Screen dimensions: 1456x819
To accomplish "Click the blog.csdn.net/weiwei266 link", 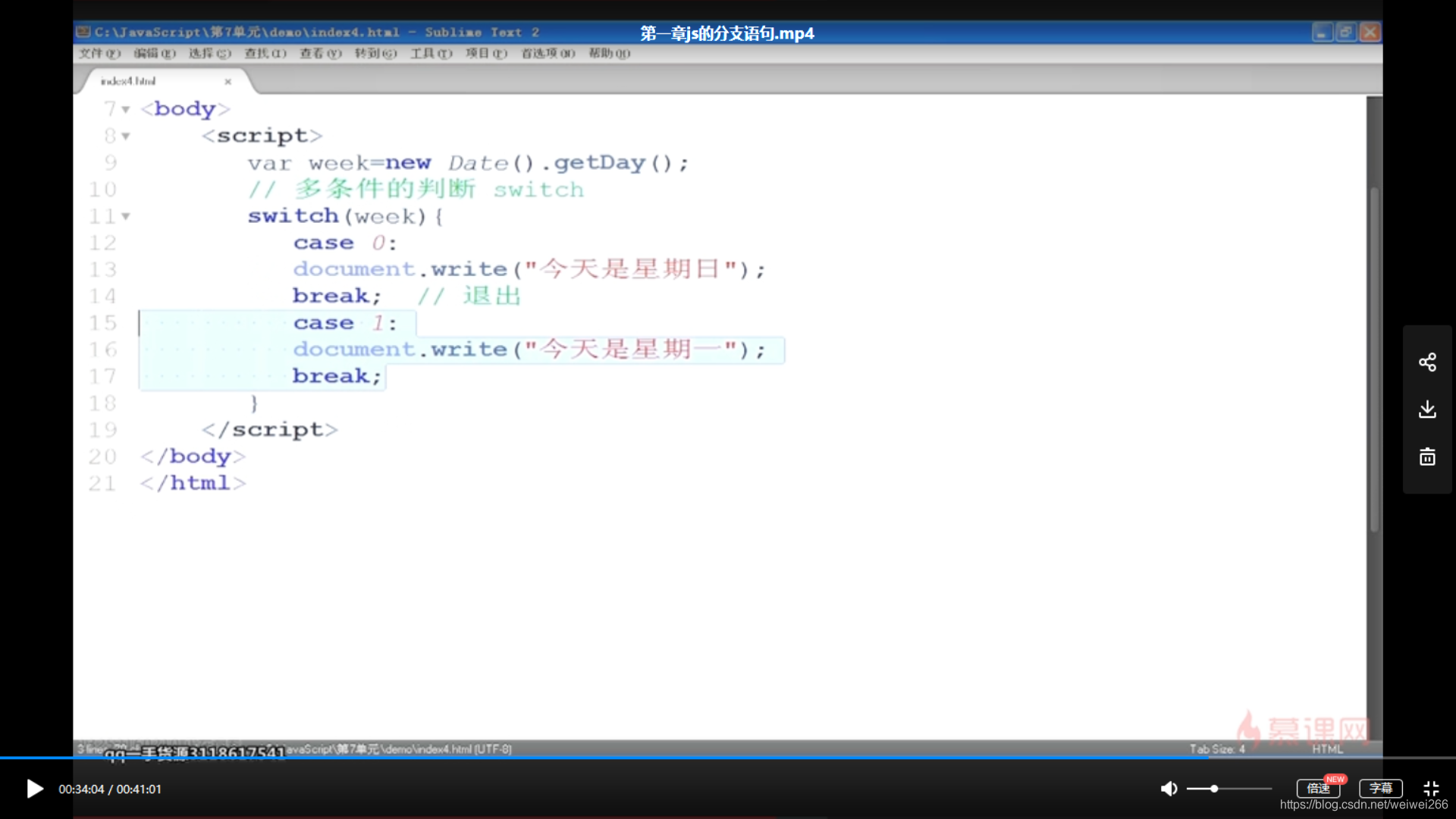I will 1363,805.
